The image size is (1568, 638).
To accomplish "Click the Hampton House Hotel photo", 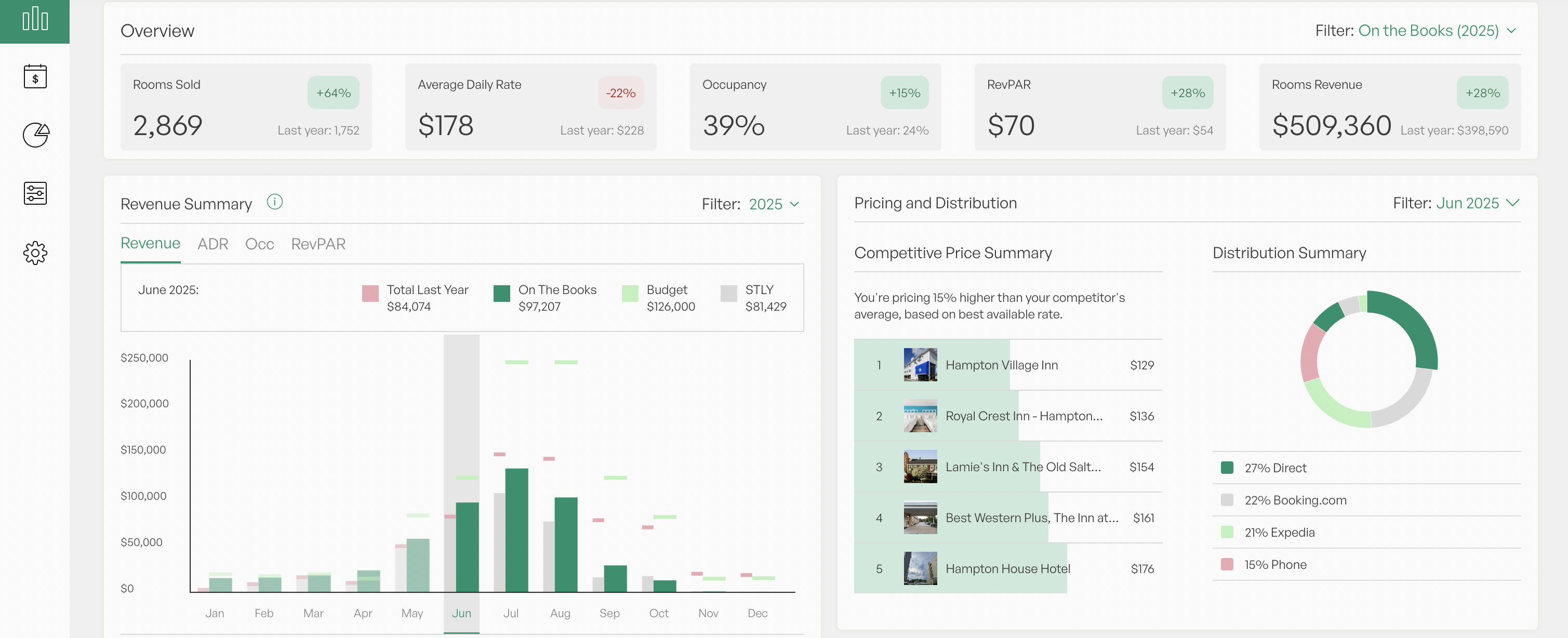I will tap(920, 568).
